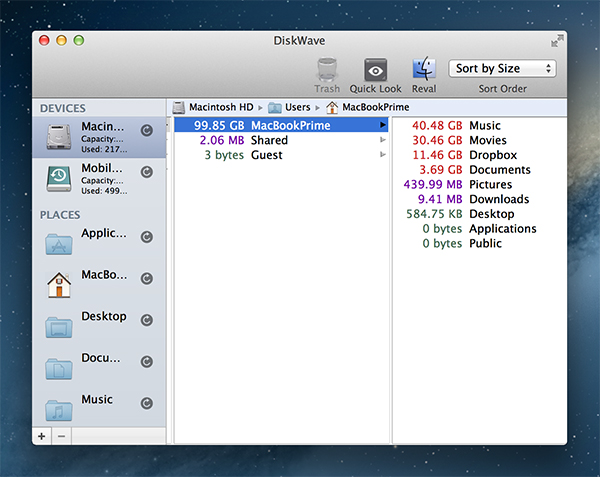Click Macintosh HD in the path bar

click(213, 107)
